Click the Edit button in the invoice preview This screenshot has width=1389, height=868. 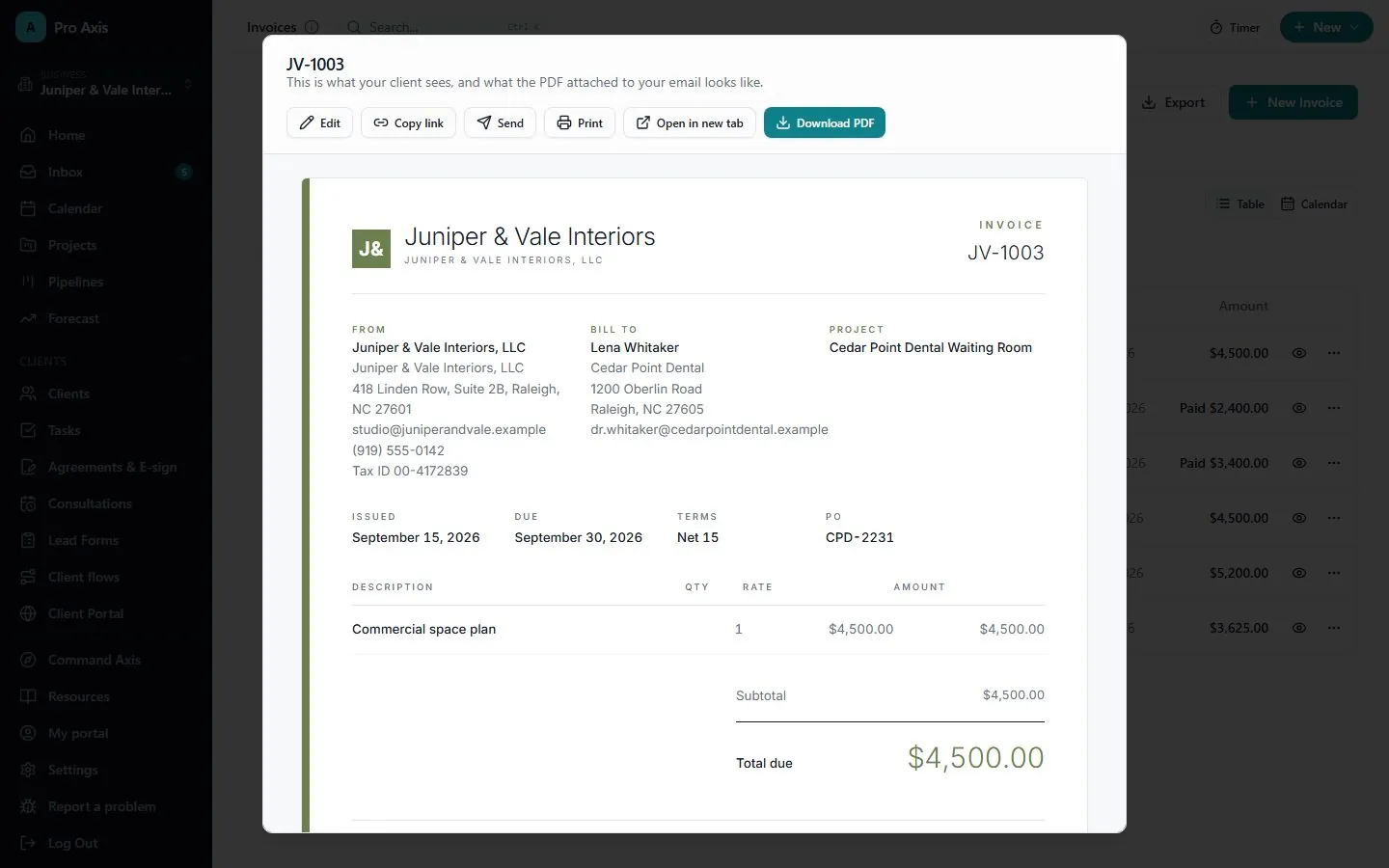click(319, 122)
